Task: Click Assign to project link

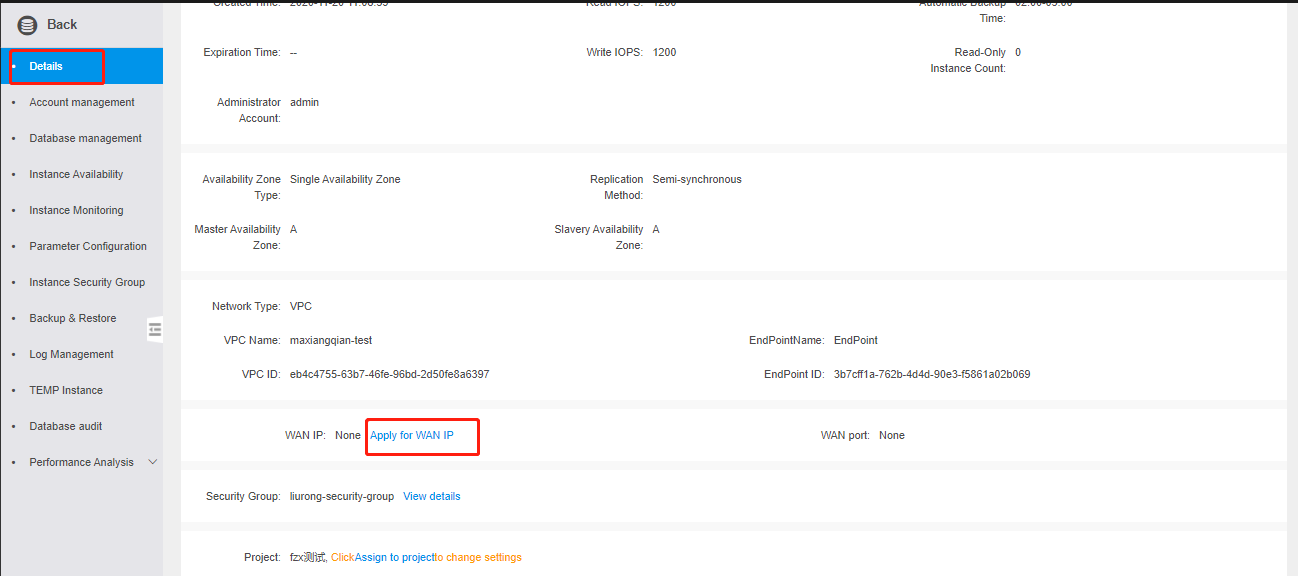Action: 394,558
